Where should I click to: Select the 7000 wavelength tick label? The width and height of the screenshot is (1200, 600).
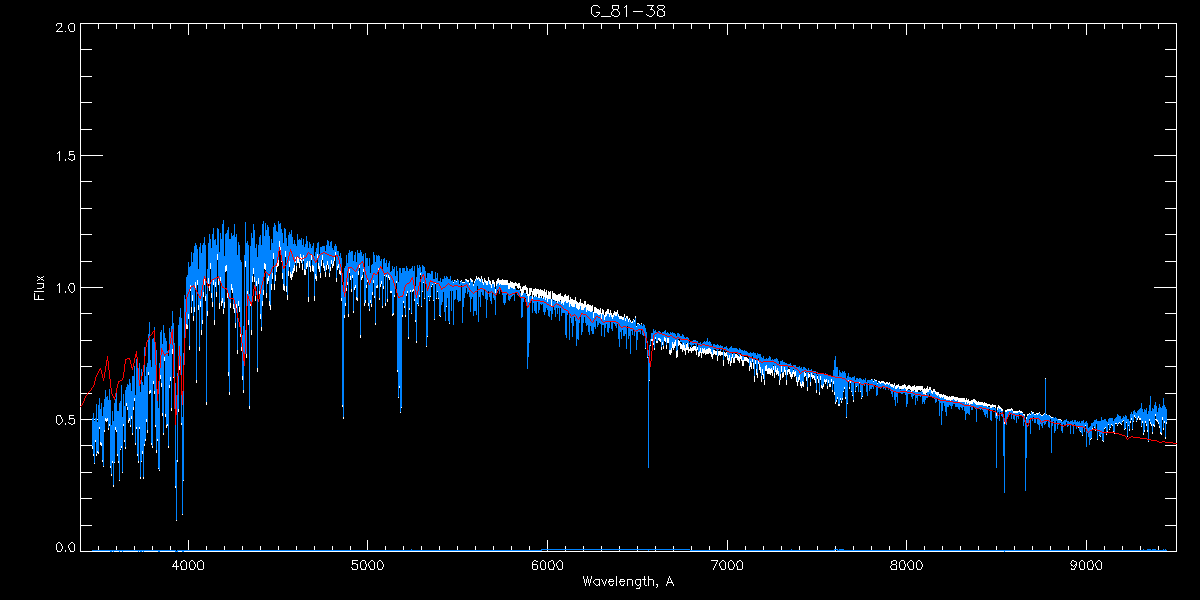[727, 565]
